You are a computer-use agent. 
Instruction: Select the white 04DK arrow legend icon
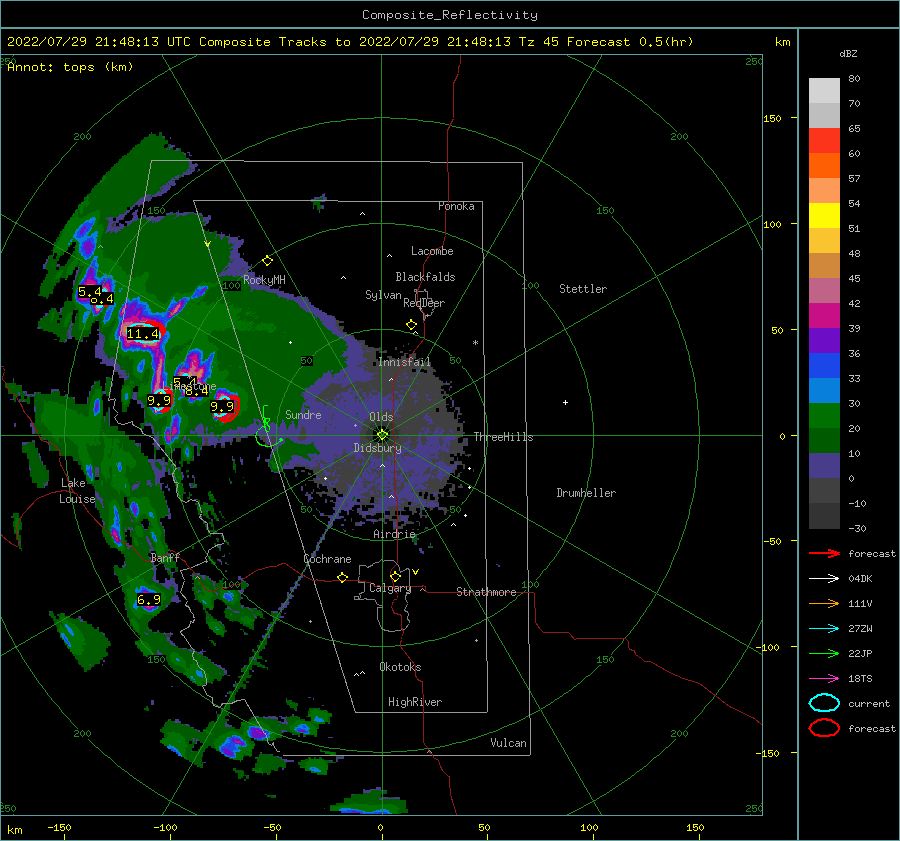click(824, 578)
